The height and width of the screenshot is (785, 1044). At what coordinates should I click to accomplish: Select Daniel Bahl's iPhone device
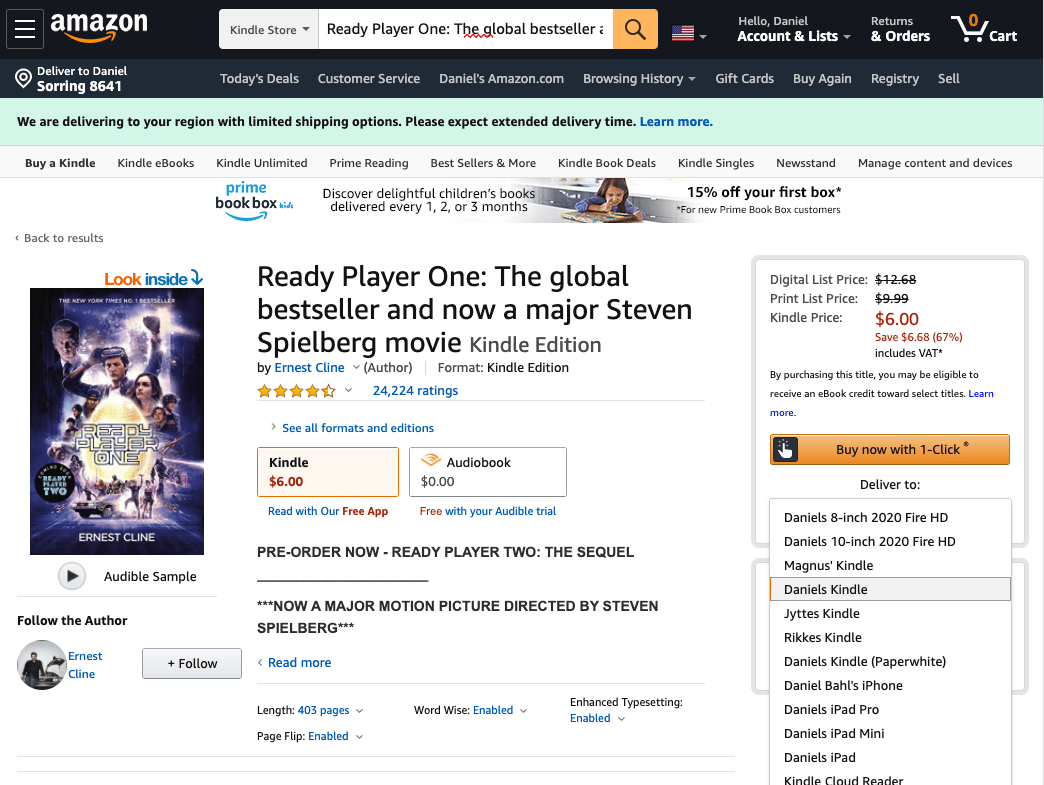(890, 685)
